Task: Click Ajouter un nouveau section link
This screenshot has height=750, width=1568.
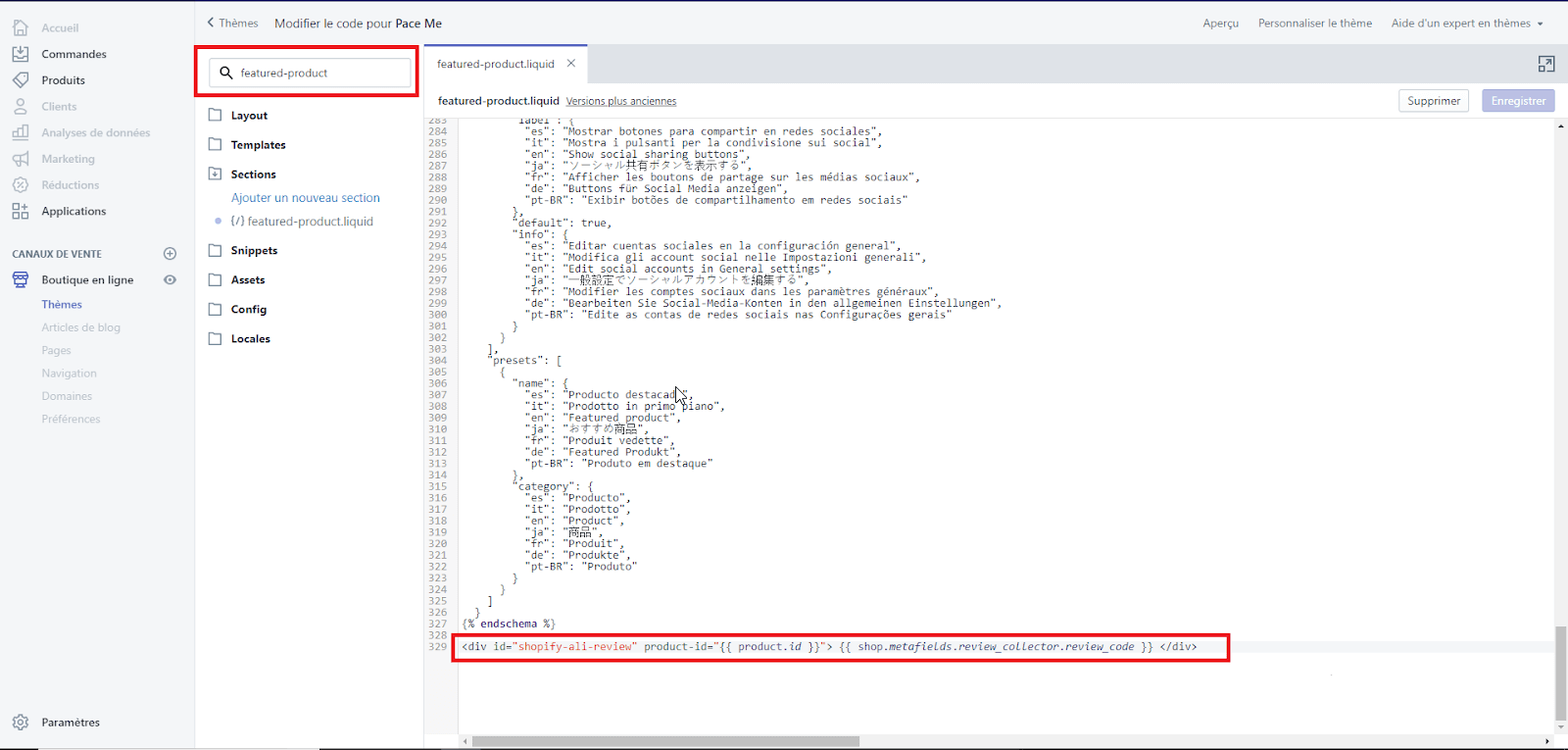Action: coord(306,198)
